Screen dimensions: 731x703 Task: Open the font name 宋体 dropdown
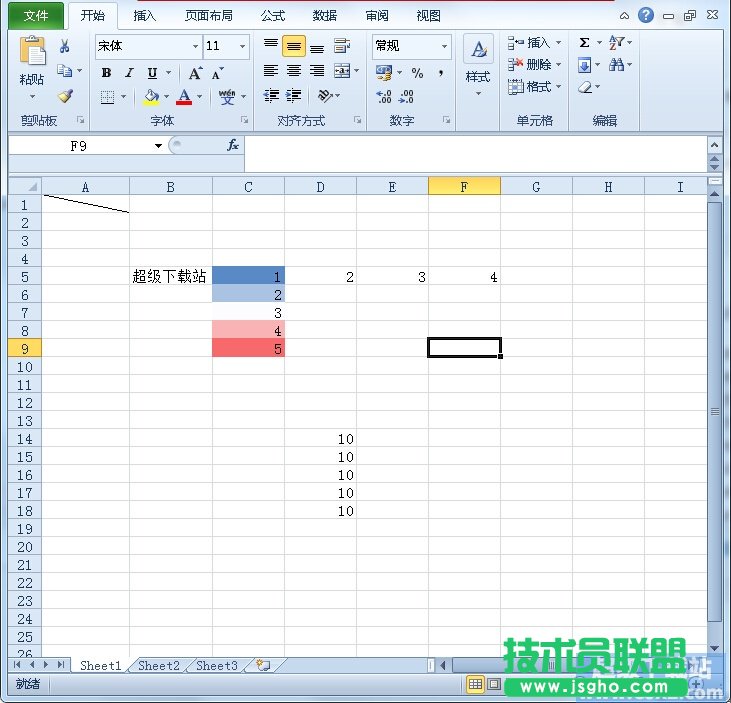[195, 46]
